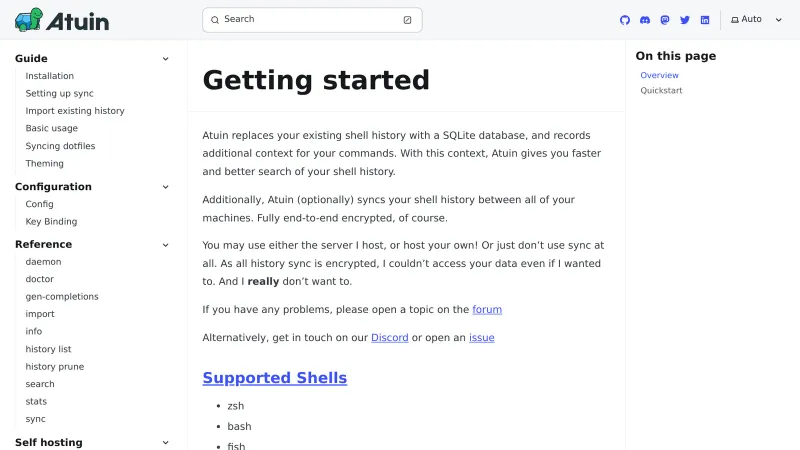Toggle the Self hosting section chevron
This screenshot has width=800, height=450.
166,443
